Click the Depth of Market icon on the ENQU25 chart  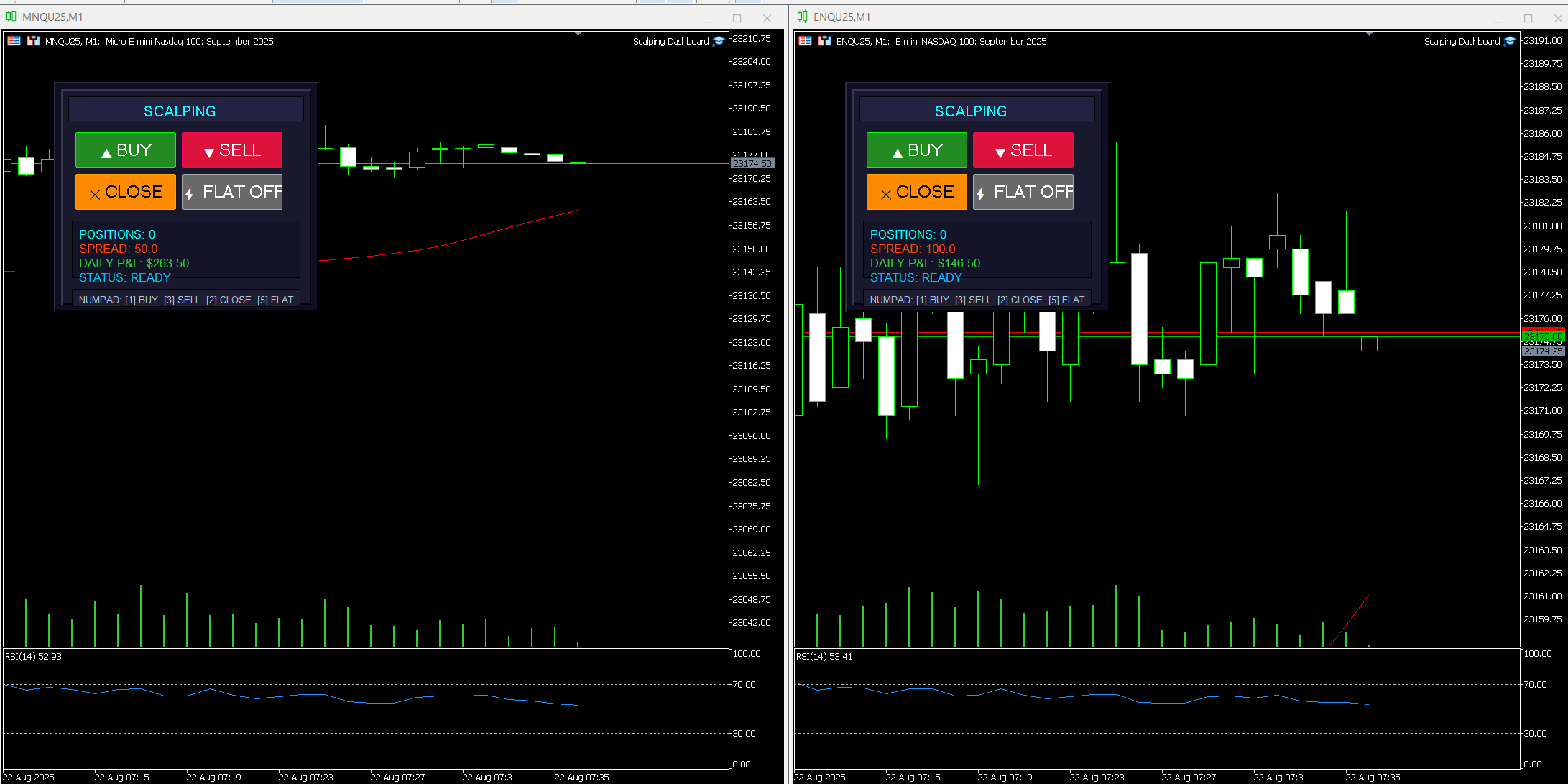coord(805,41)
